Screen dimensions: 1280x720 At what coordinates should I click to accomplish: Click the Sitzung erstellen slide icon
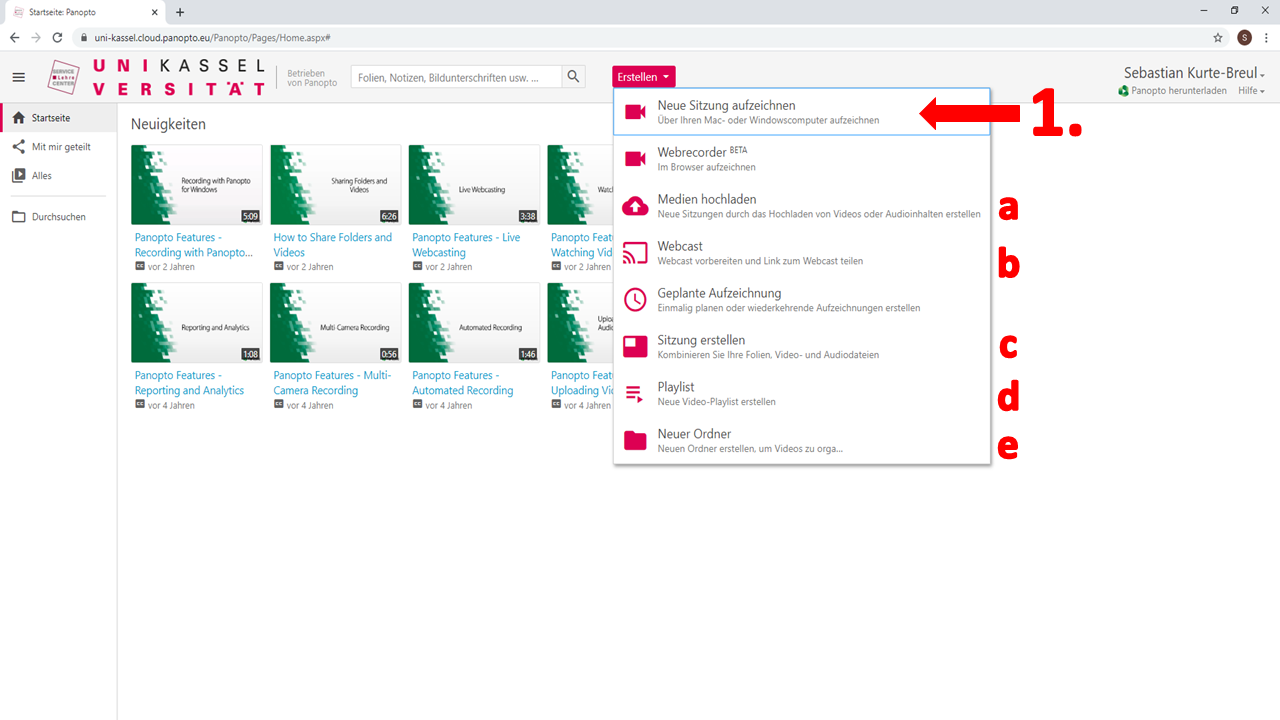click(635, 346)
